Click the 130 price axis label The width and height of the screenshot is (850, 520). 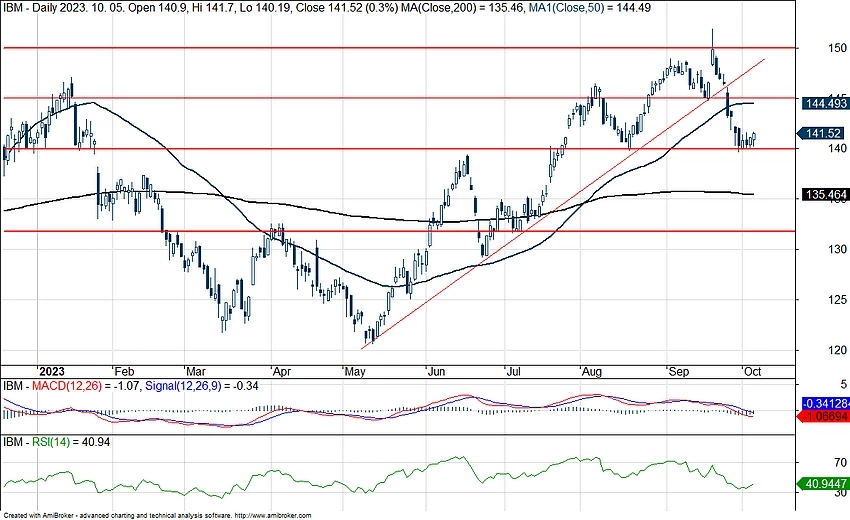tap(837, 249)
